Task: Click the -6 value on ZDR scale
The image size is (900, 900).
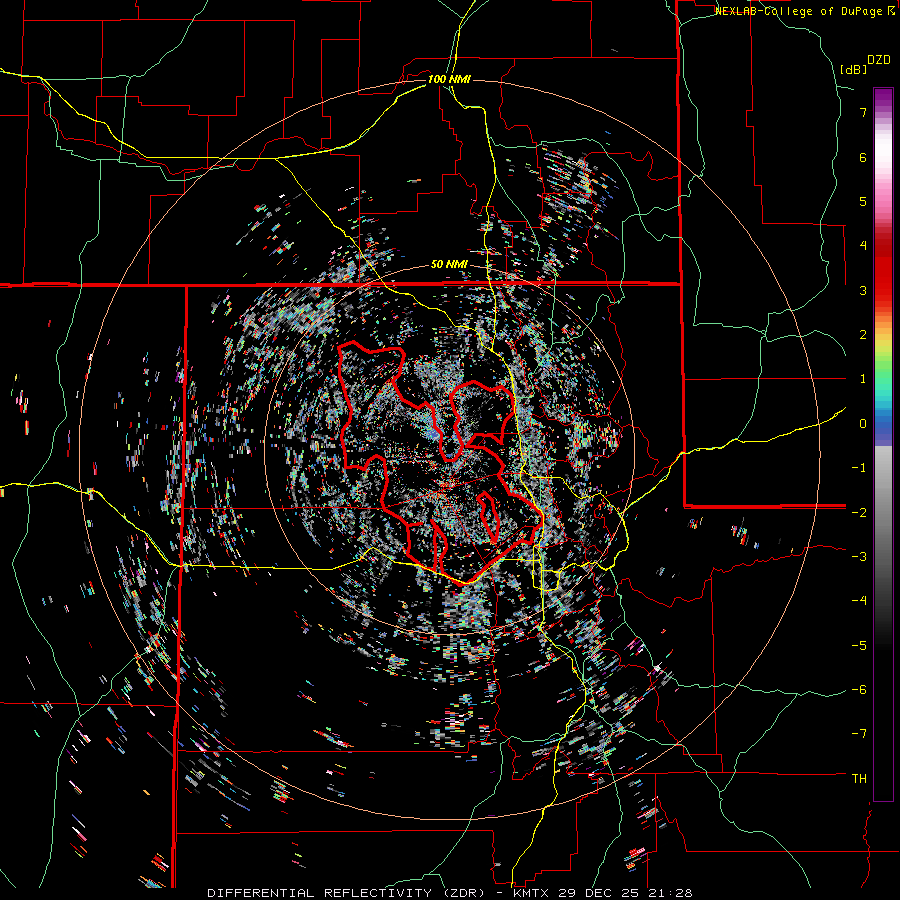Action: click(x=859, y=690)
